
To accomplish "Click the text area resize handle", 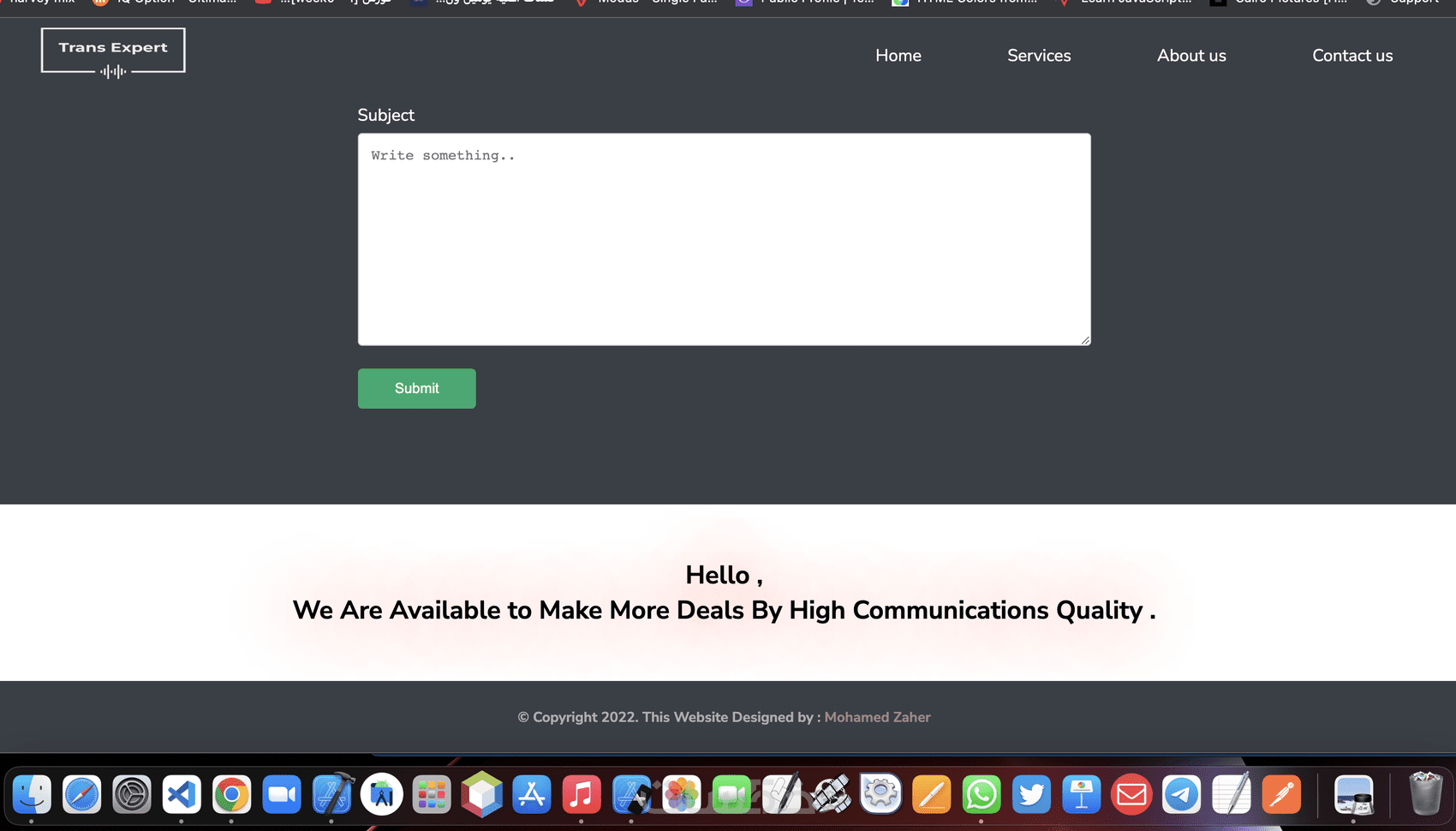I will pos(1085,340).
